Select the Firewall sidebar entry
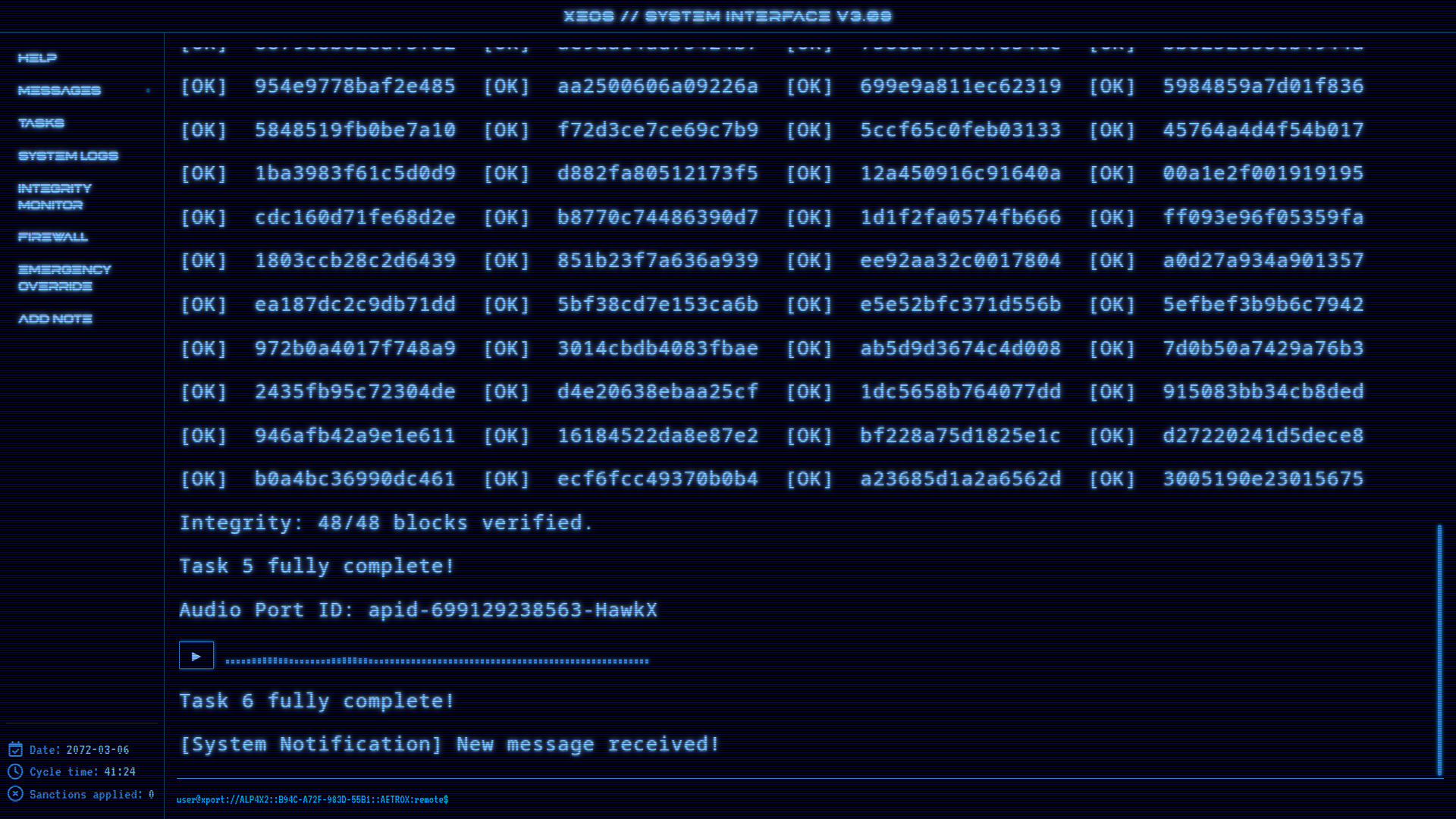 (53, 237)
